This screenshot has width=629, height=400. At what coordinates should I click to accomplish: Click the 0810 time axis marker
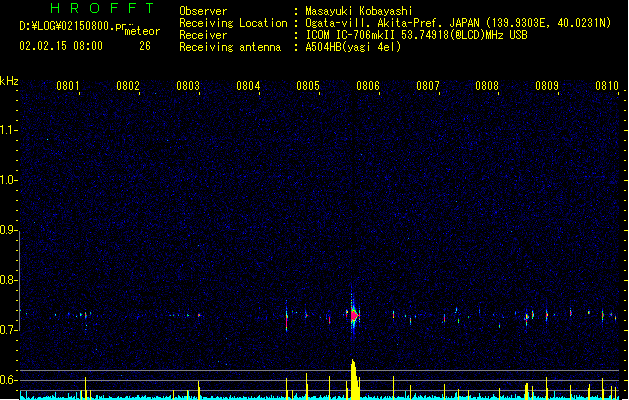607,86
